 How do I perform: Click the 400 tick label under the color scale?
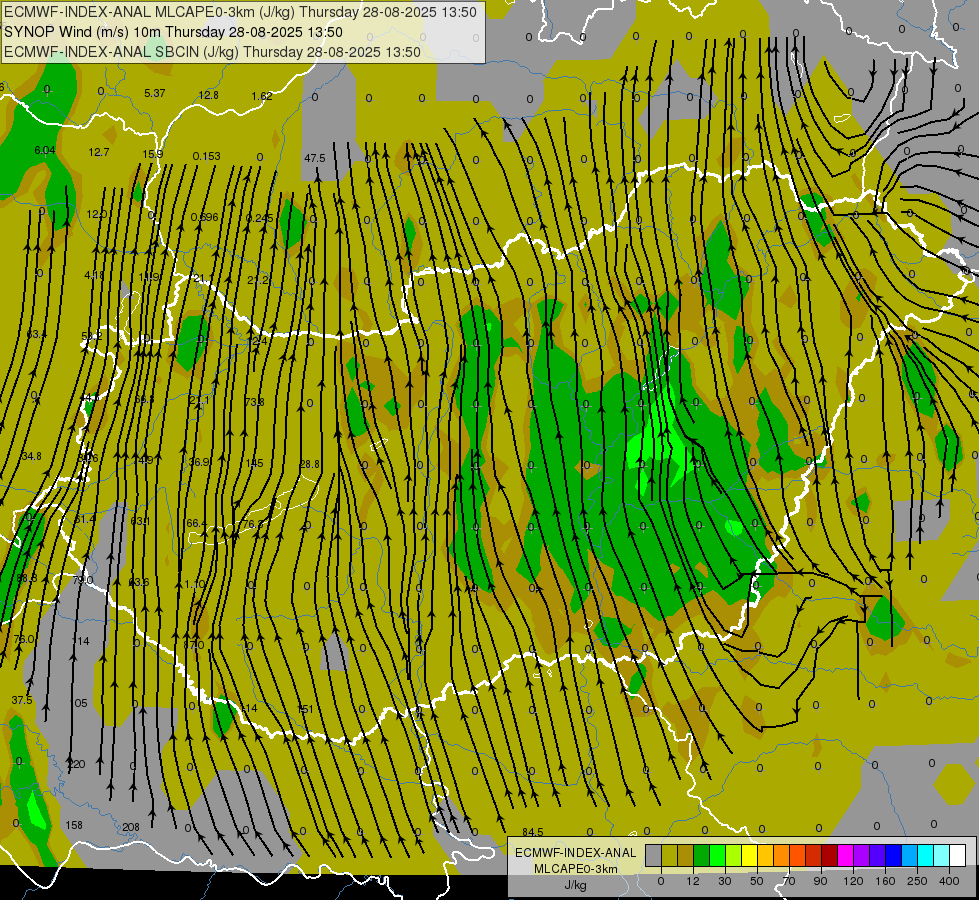click(x=949, y=881)
